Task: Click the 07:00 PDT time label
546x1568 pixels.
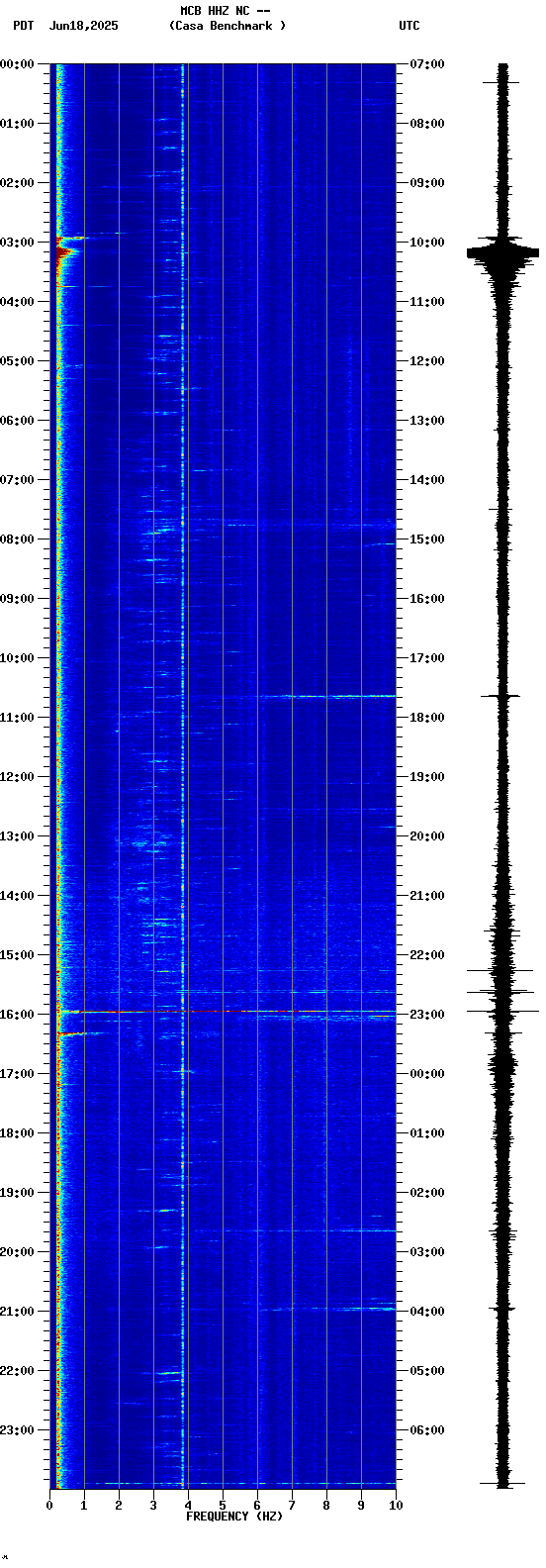Action: [x=17, y=480]
